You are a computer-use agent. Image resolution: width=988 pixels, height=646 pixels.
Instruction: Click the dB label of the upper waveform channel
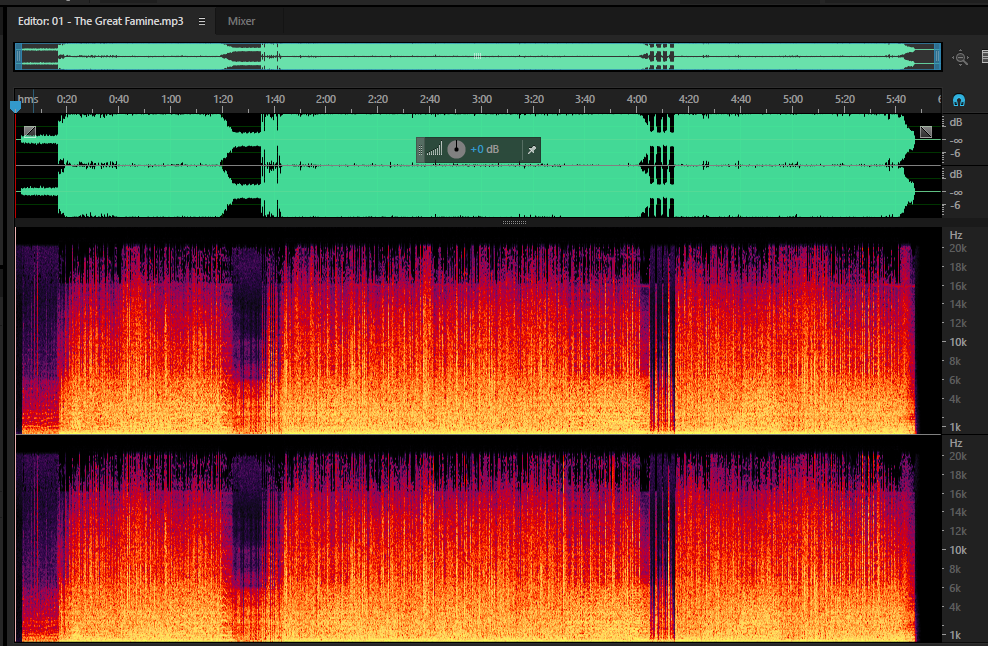[x=956, y=122]
